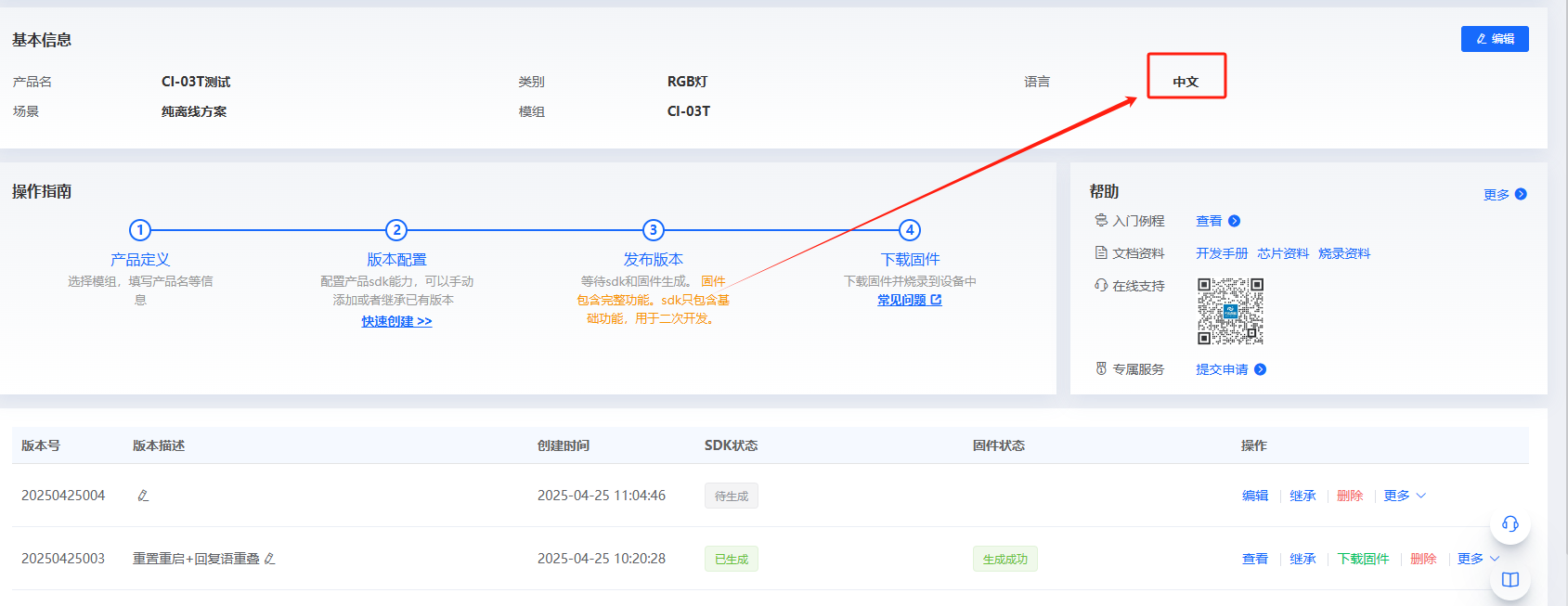
Task: Click the 产品定义 step title
Action: tap(140, 260)
